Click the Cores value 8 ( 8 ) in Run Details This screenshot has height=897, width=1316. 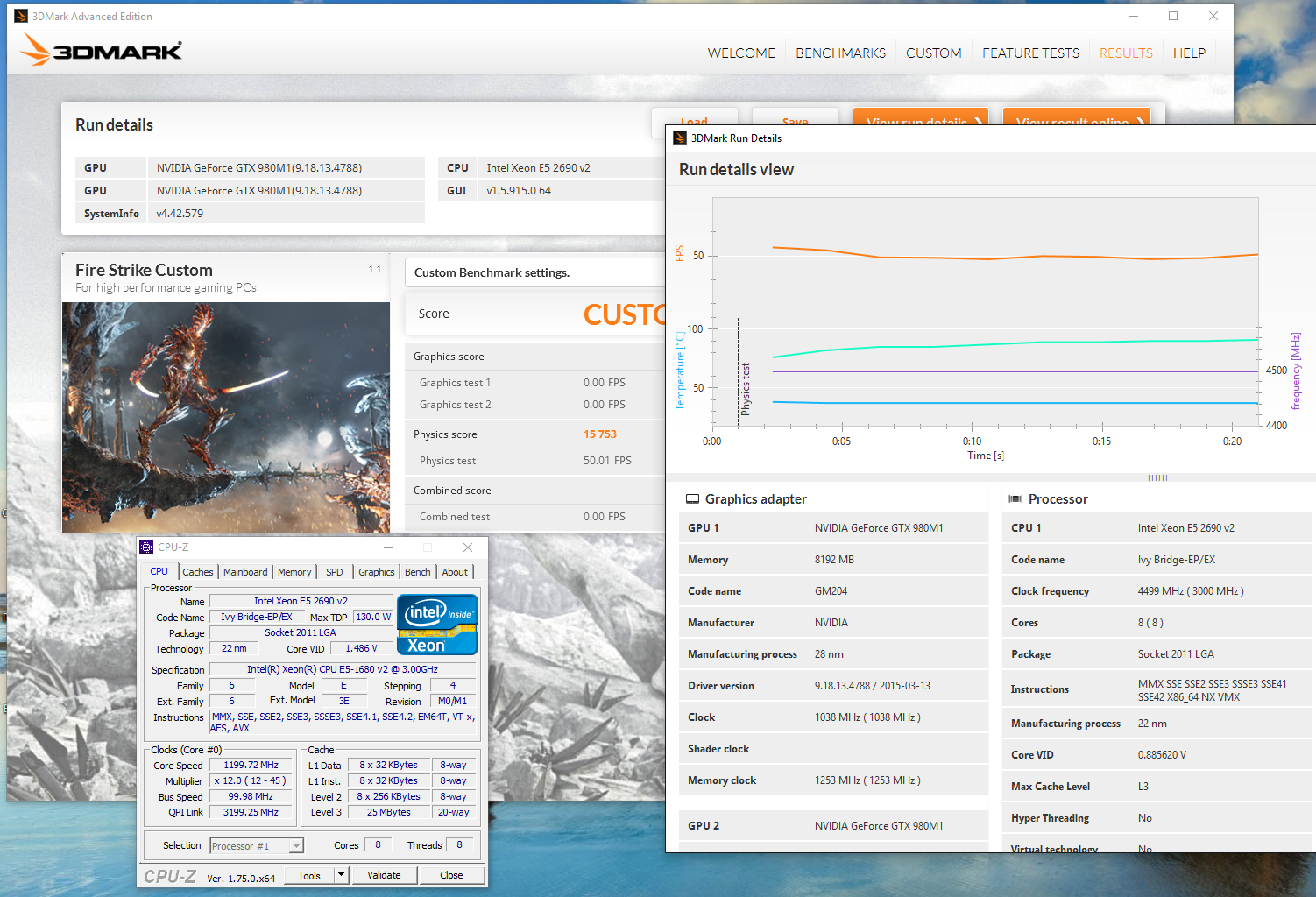pyautogui.click(x=1150, y=623)
